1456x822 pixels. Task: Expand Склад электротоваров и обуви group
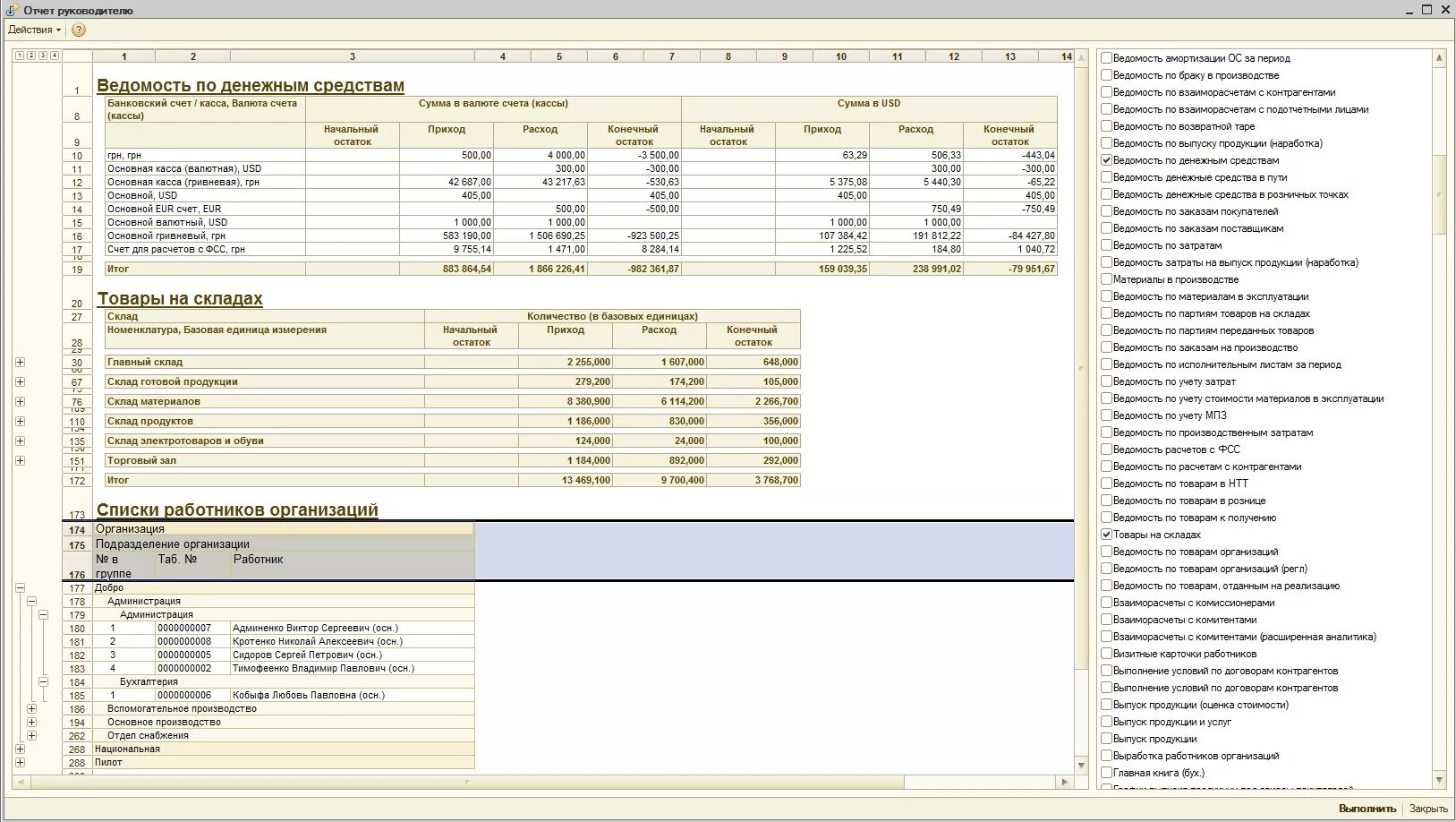(20, 441)
